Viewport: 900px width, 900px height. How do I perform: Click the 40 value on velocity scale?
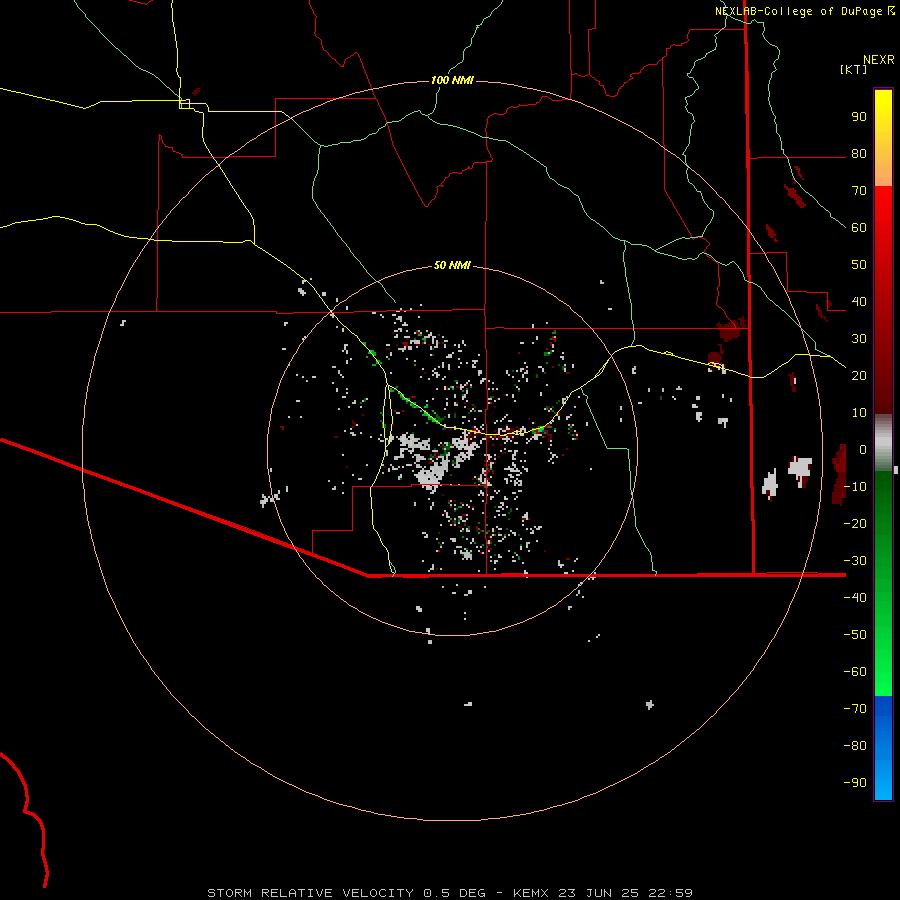(x=859, y=302)
